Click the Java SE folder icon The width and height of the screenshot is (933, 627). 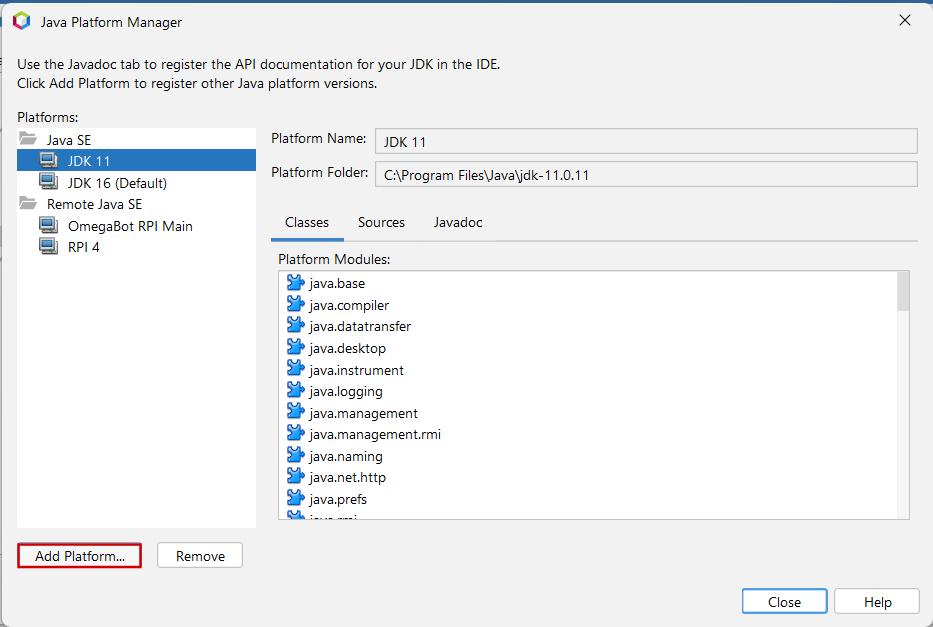coord(28,139)
